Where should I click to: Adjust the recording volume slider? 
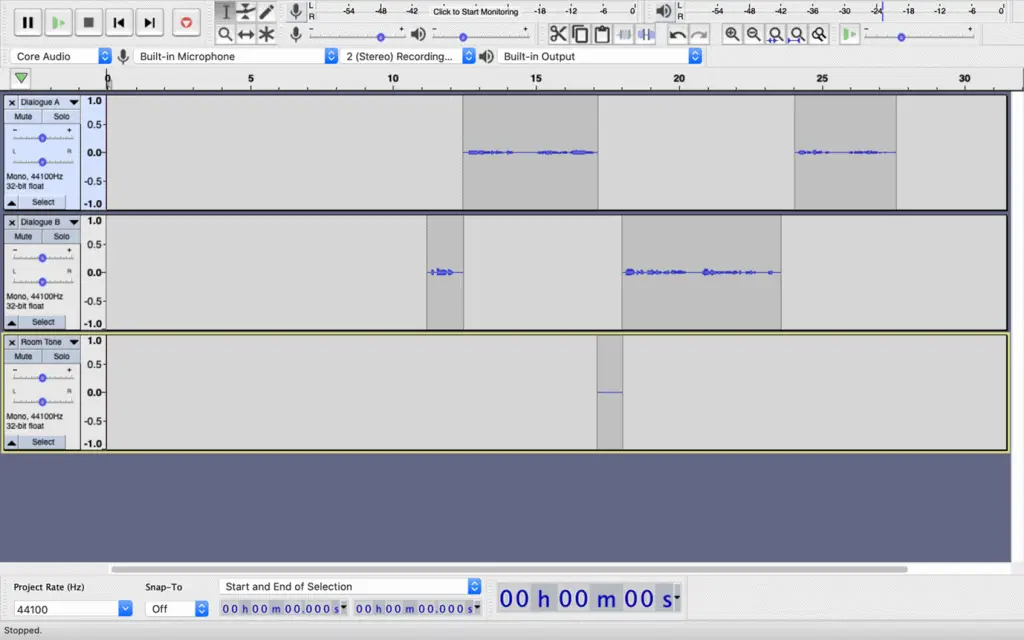[355, 36]
